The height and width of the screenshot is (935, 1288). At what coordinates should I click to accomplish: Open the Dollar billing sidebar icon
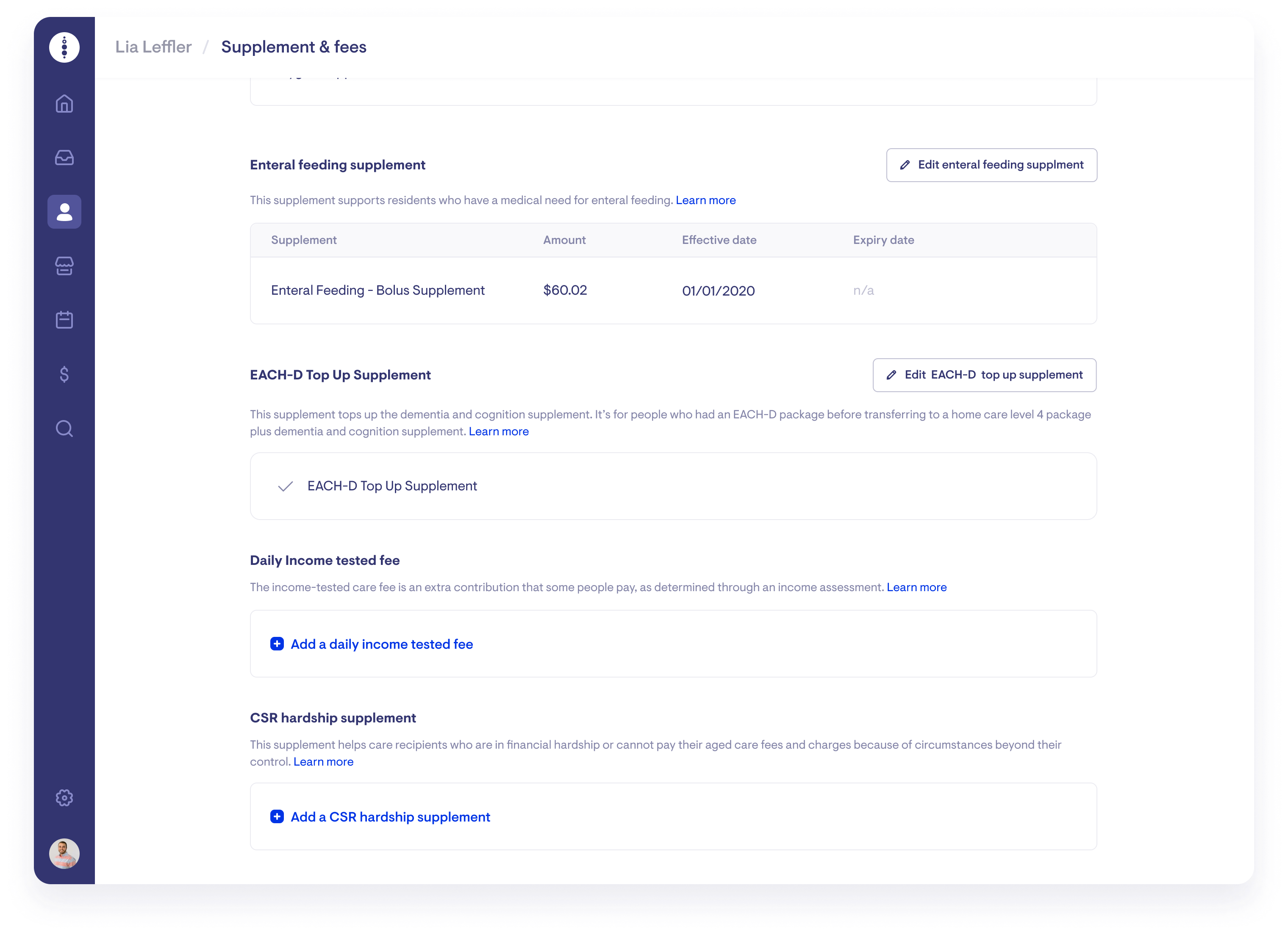click(x=64, y=374)
